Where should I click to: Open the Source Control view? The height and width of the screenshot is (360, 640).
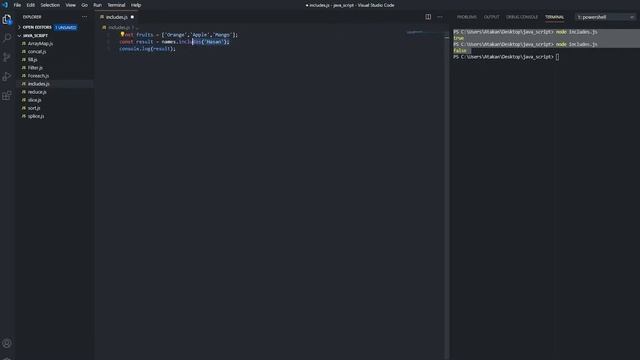pyautogui.click(x=7, y=57)
